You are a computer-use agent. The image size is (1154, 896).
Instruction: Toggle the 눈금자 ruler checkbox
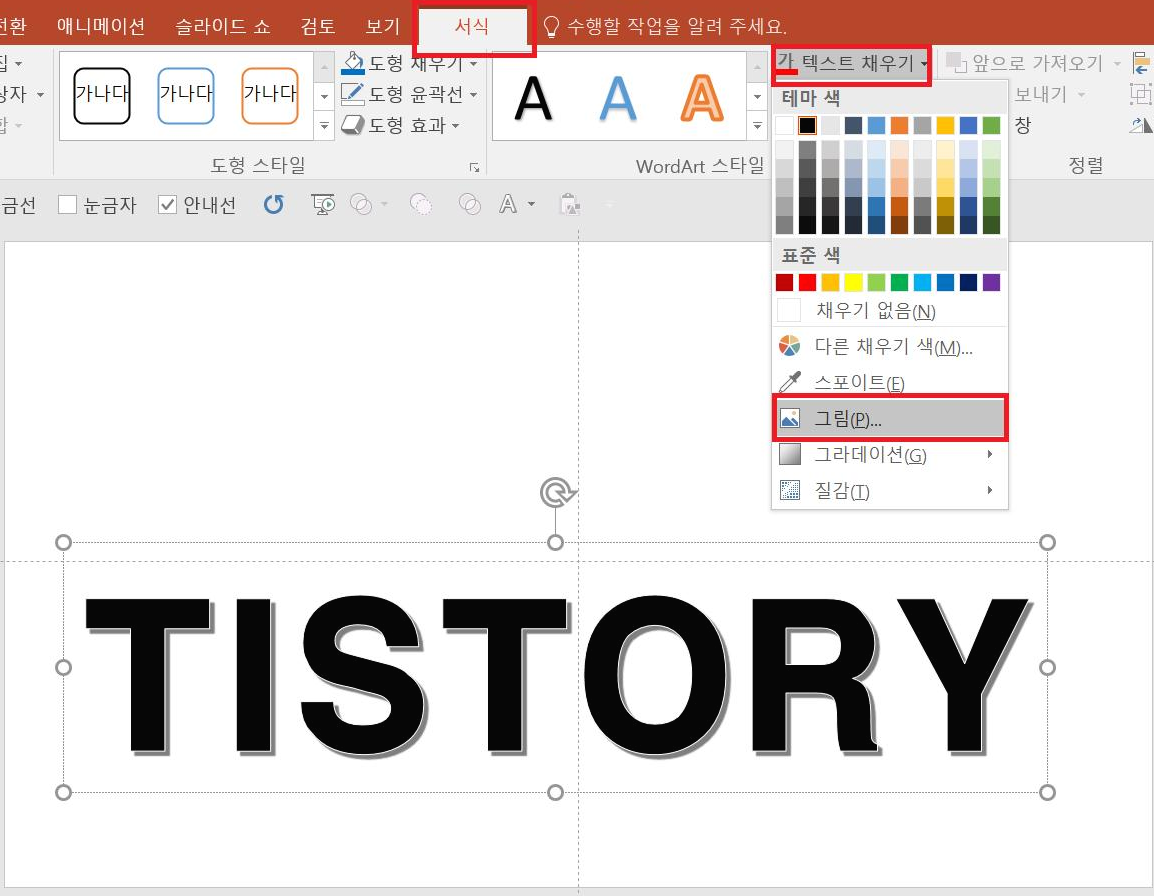tap(67, 205)
